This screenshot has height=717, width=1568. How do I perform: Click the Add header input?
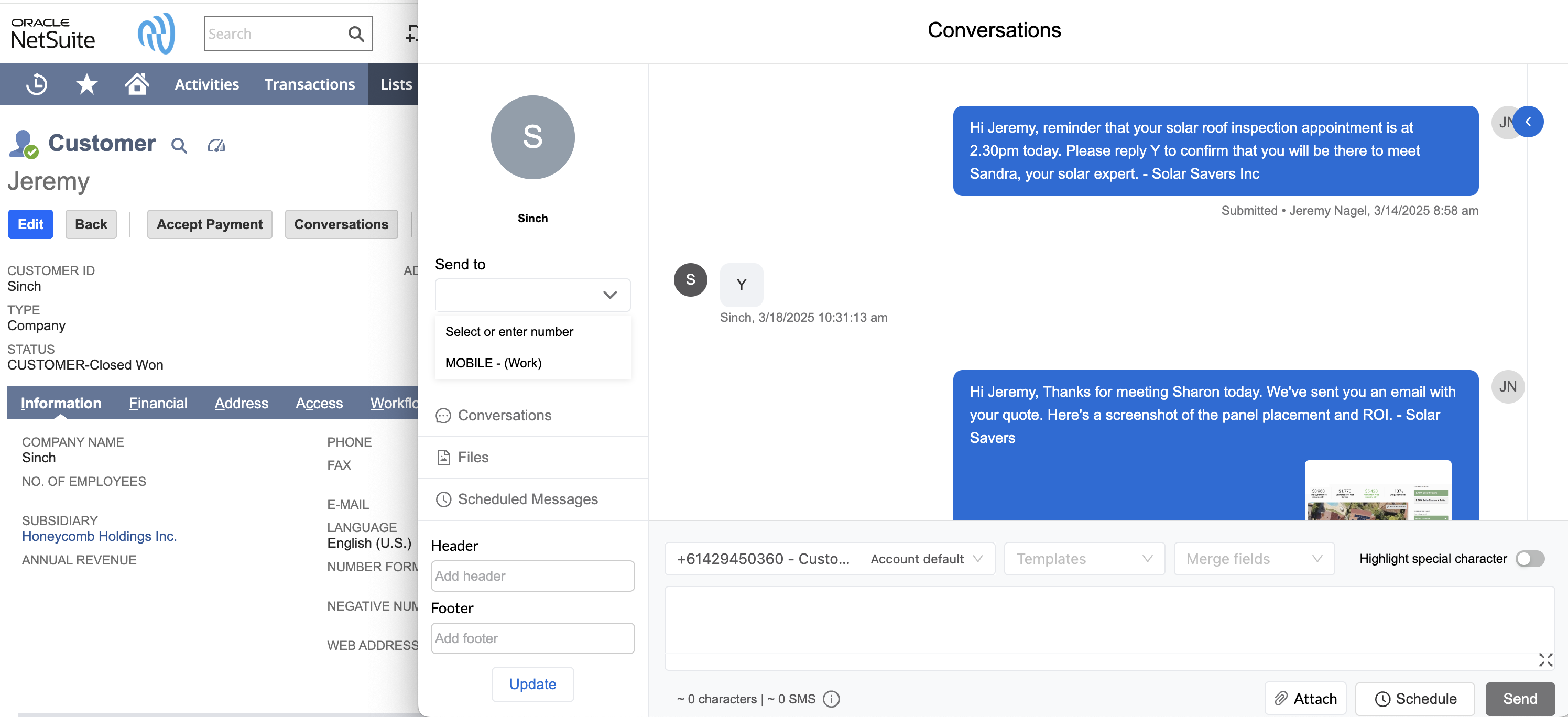click(x=532, y=576)
